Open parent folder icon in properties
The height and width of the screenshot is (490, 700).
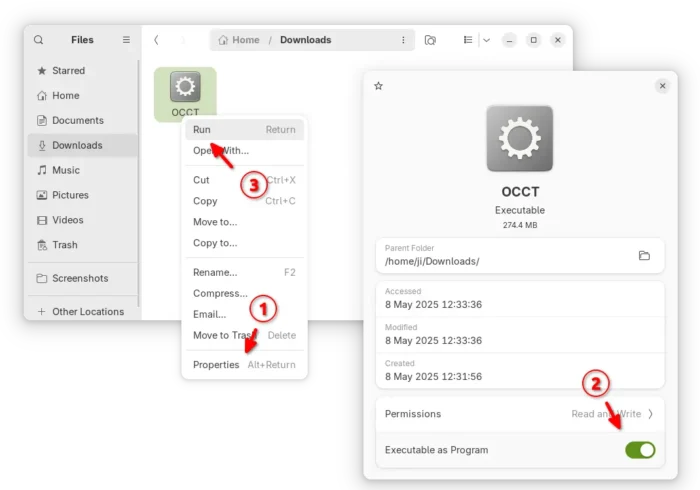[644, 256]
